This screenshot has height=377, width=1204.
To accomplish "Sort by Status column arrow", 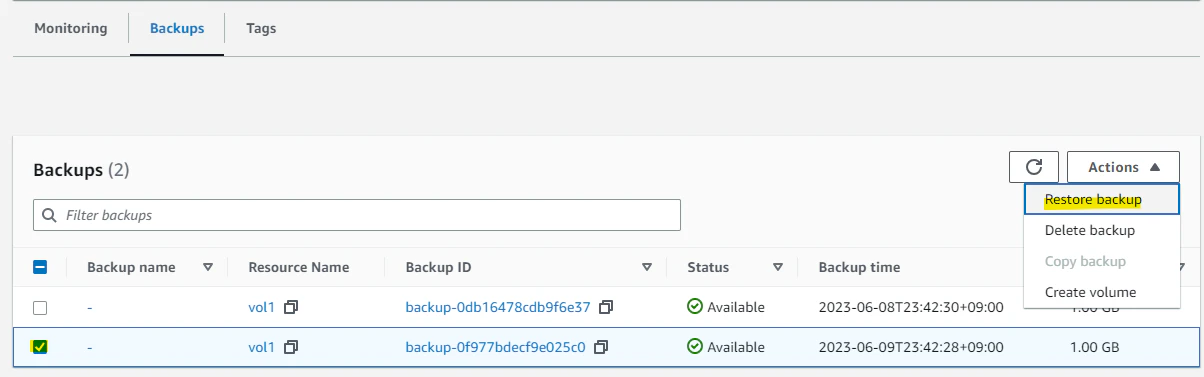I will [x=777, y=267].
